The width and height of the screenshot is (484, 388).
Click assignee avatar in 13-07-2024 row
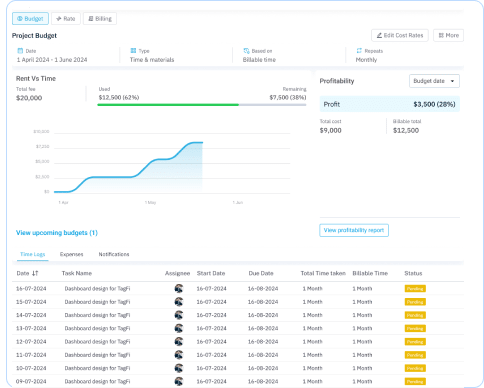click(x=179, y=328)
